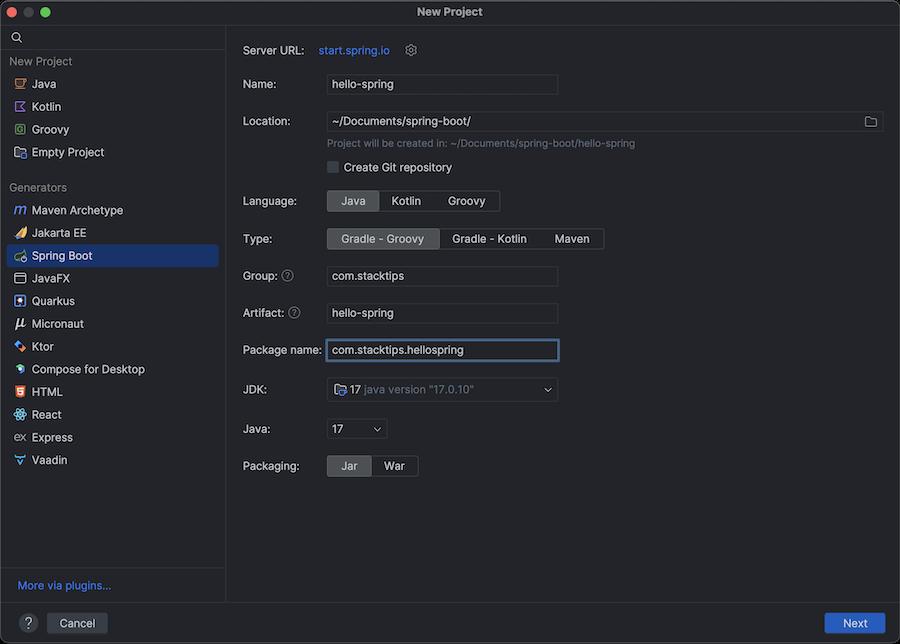Choose the Compose for Desktop icon

point(20,369)
